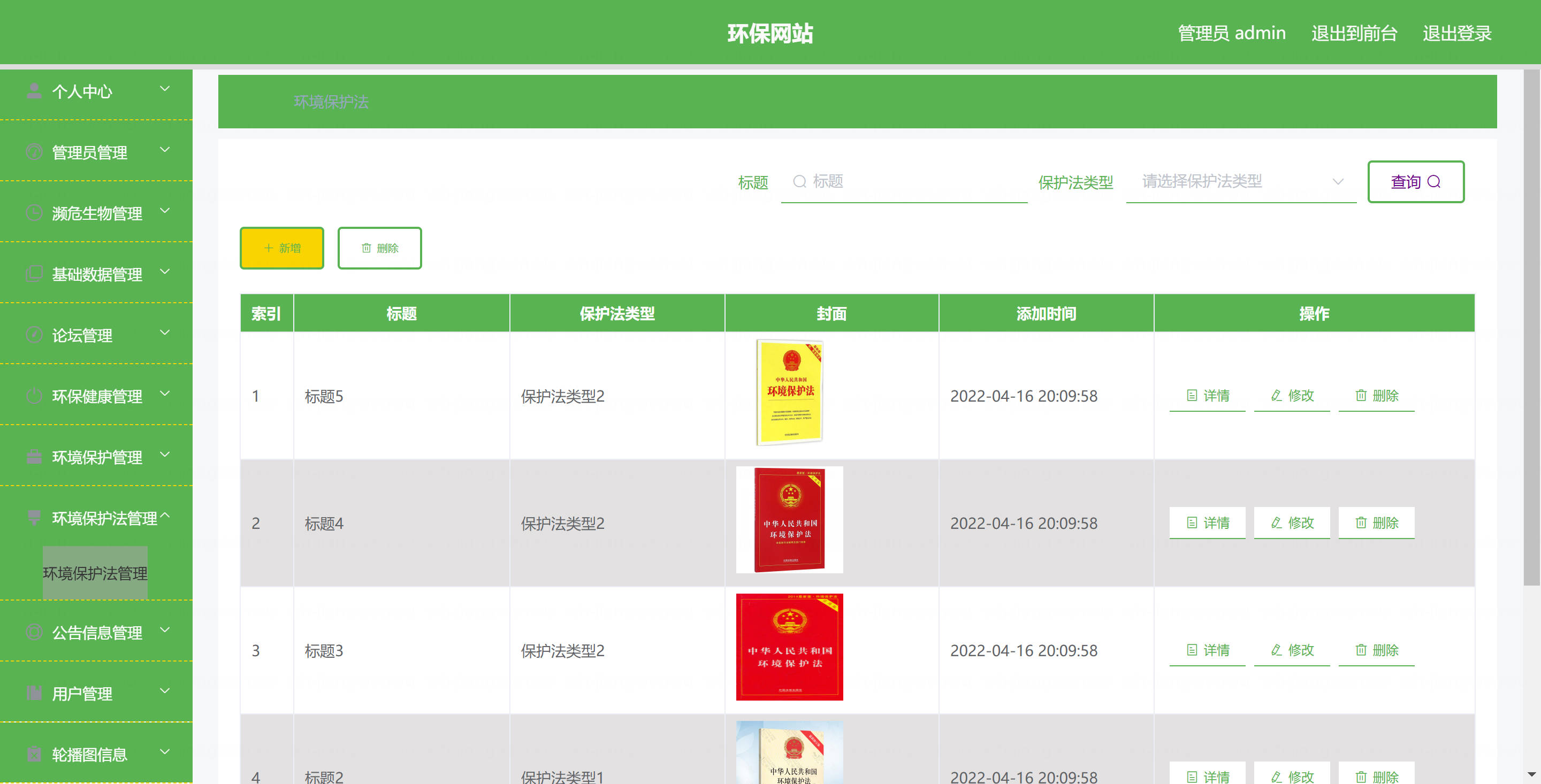
Task: Click the trash icon for 标题4 row
Action: (1361, 522)
